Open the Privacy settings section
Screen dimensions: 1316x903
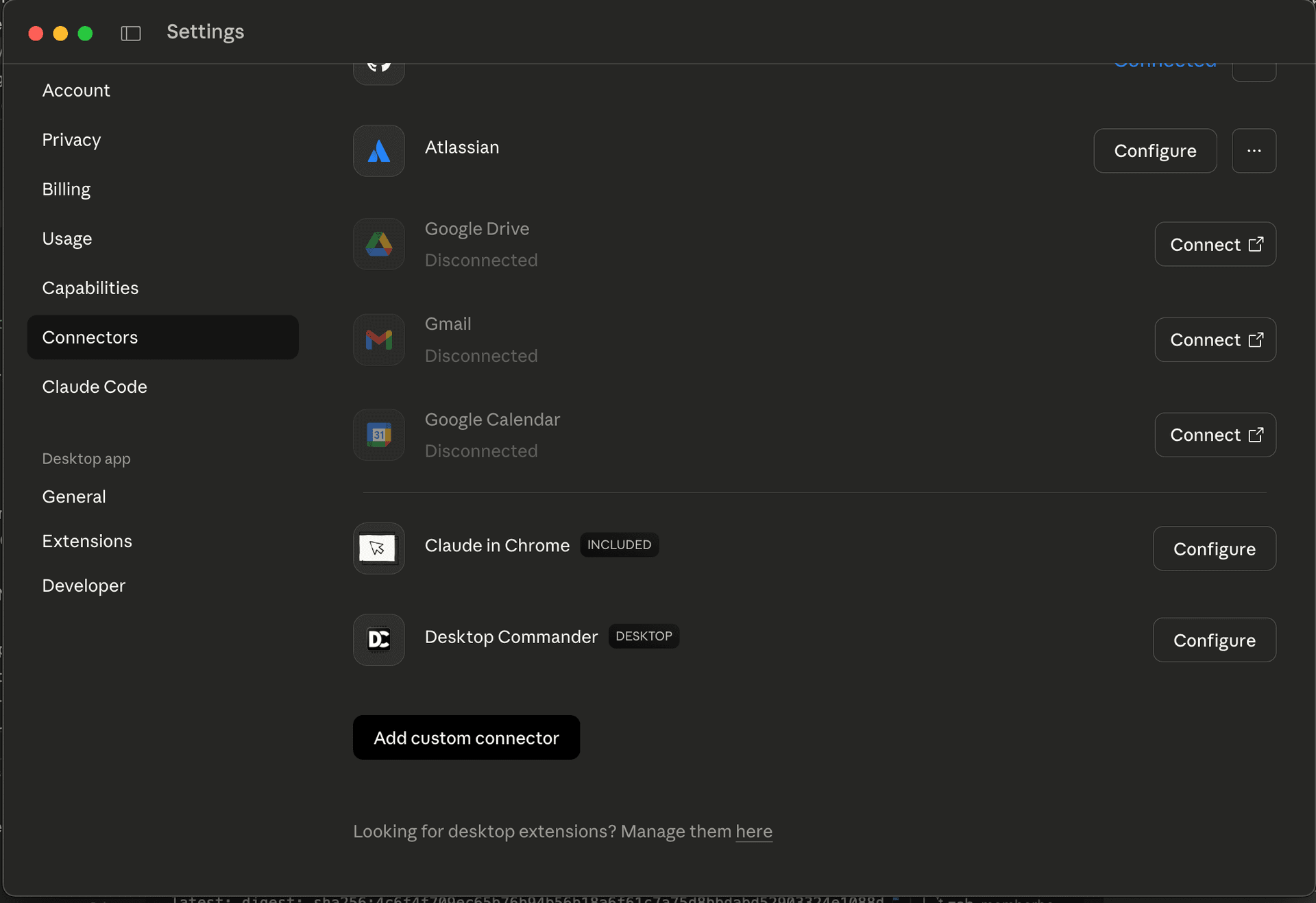click(71, 140)
